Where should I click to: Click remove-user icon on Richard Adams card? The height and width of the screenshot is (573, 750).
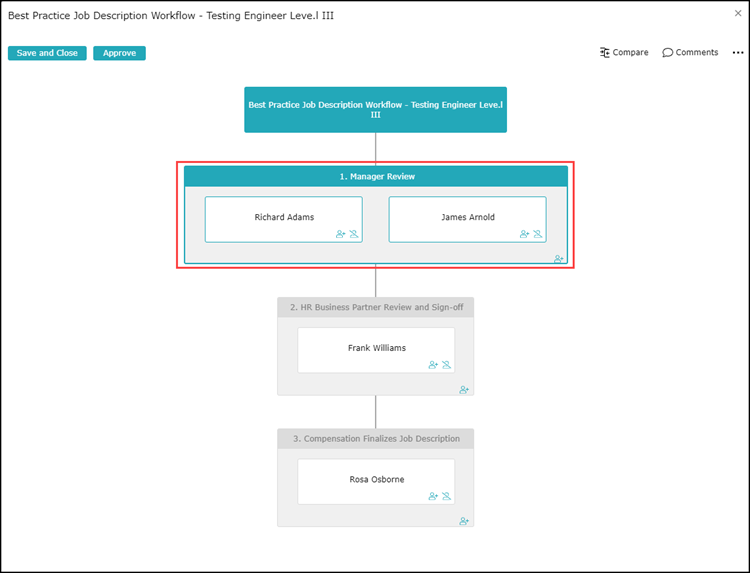point(354,234)
